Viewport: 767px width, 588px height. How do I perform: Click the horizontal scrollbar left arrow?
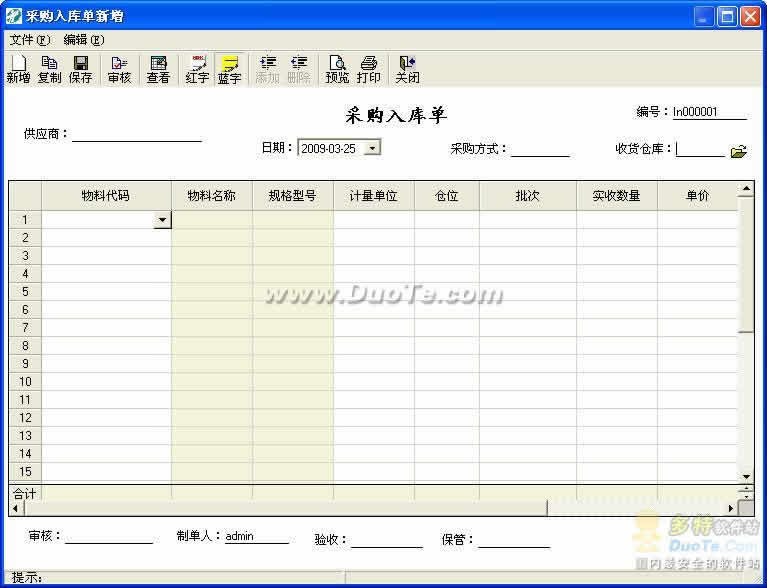point(16,508)
